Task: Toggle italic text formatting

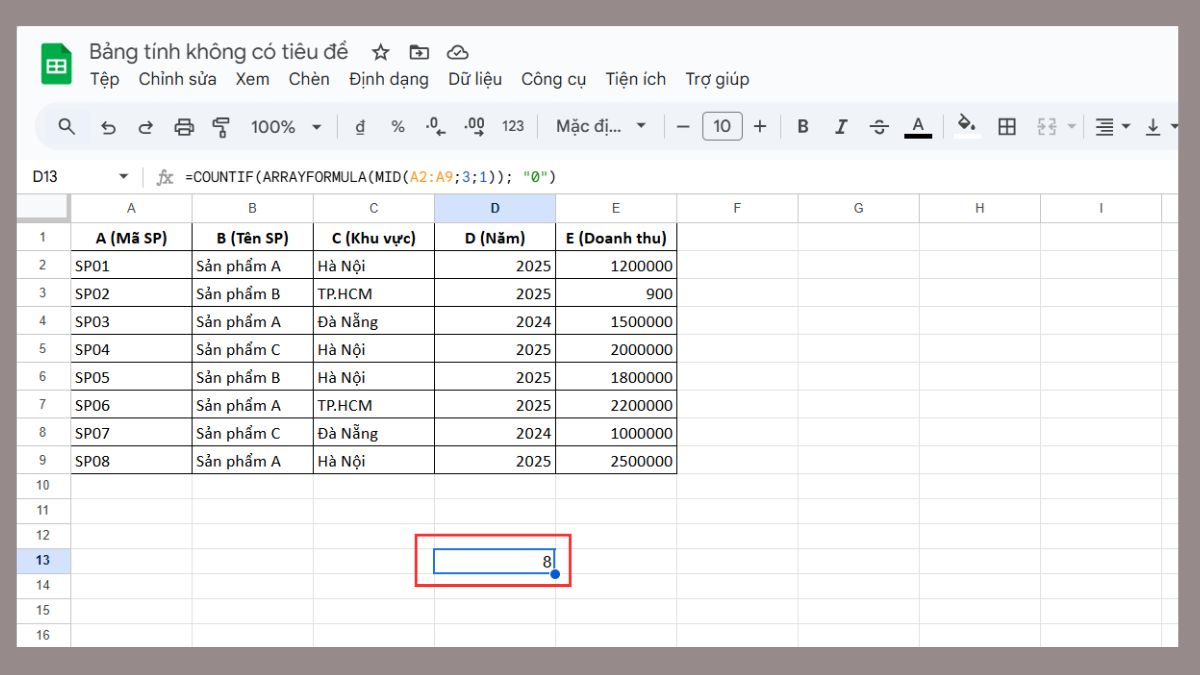Action: [x=840, y=127]
